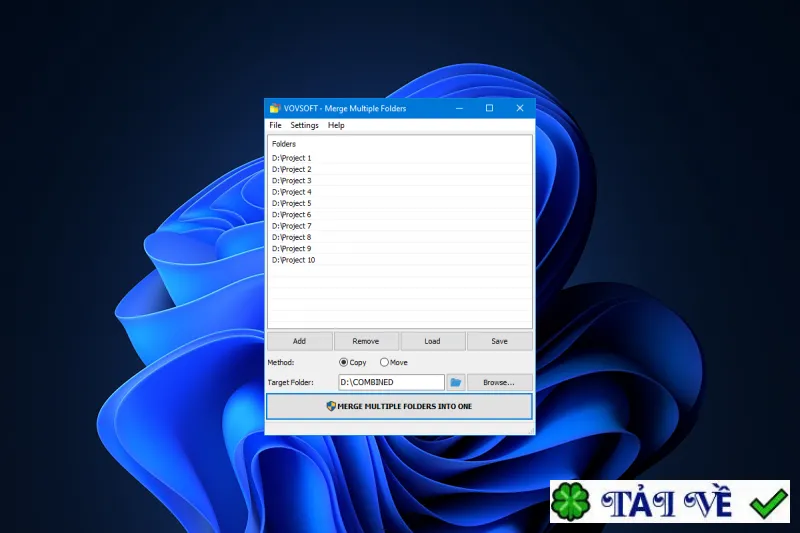Open the Settings menu
The image size is (800, 533).
tap(304, 125)
